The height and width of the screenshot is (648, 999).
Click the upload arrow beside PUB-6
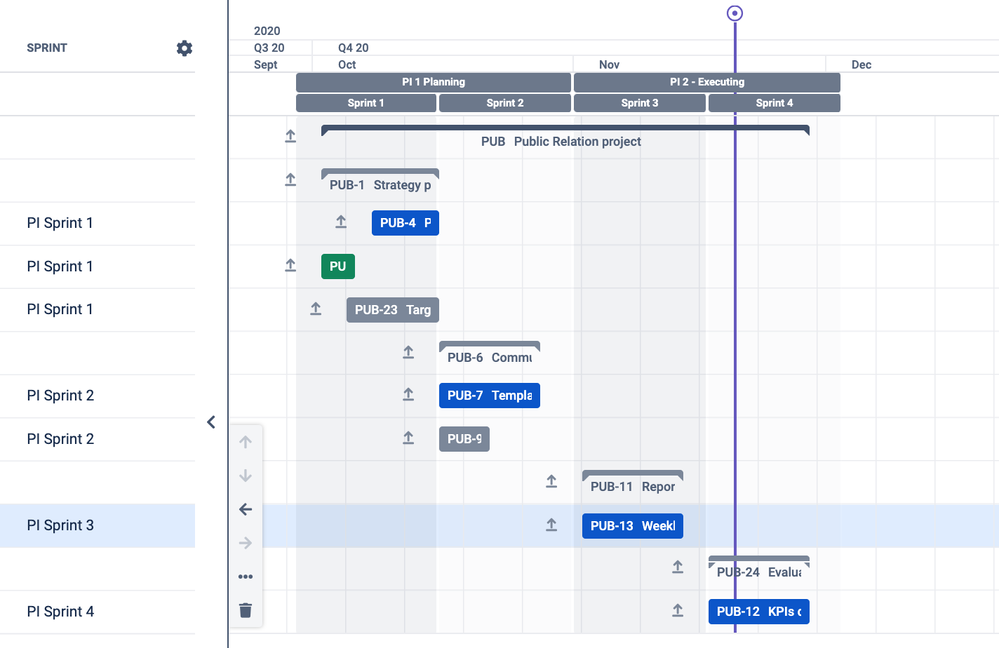tap(408, 352)
